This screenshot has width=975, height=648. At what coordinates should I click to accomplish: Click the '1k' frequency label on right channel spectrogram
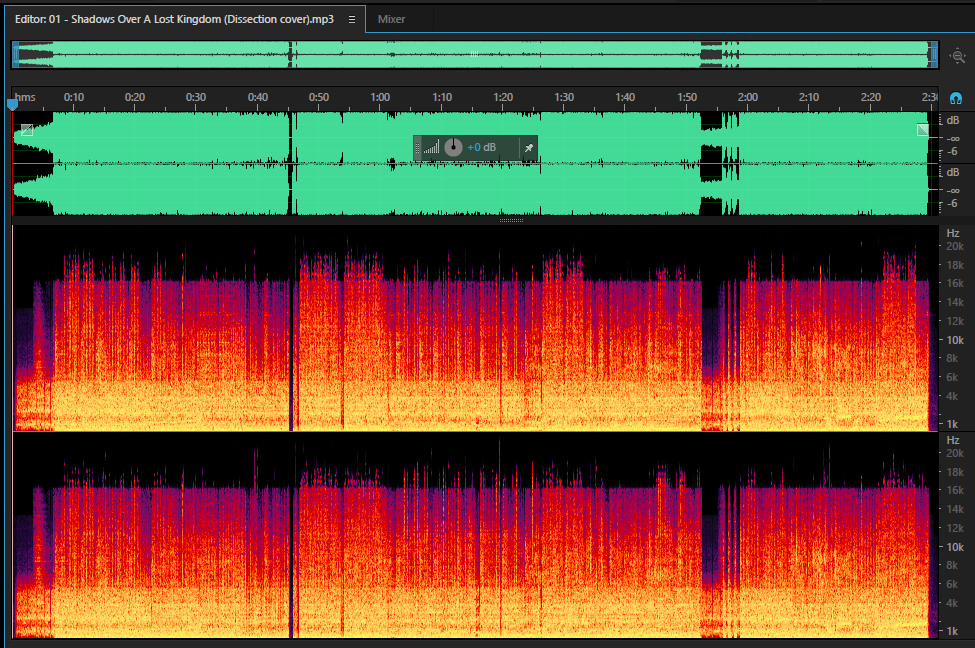click(x=953, y=631)
